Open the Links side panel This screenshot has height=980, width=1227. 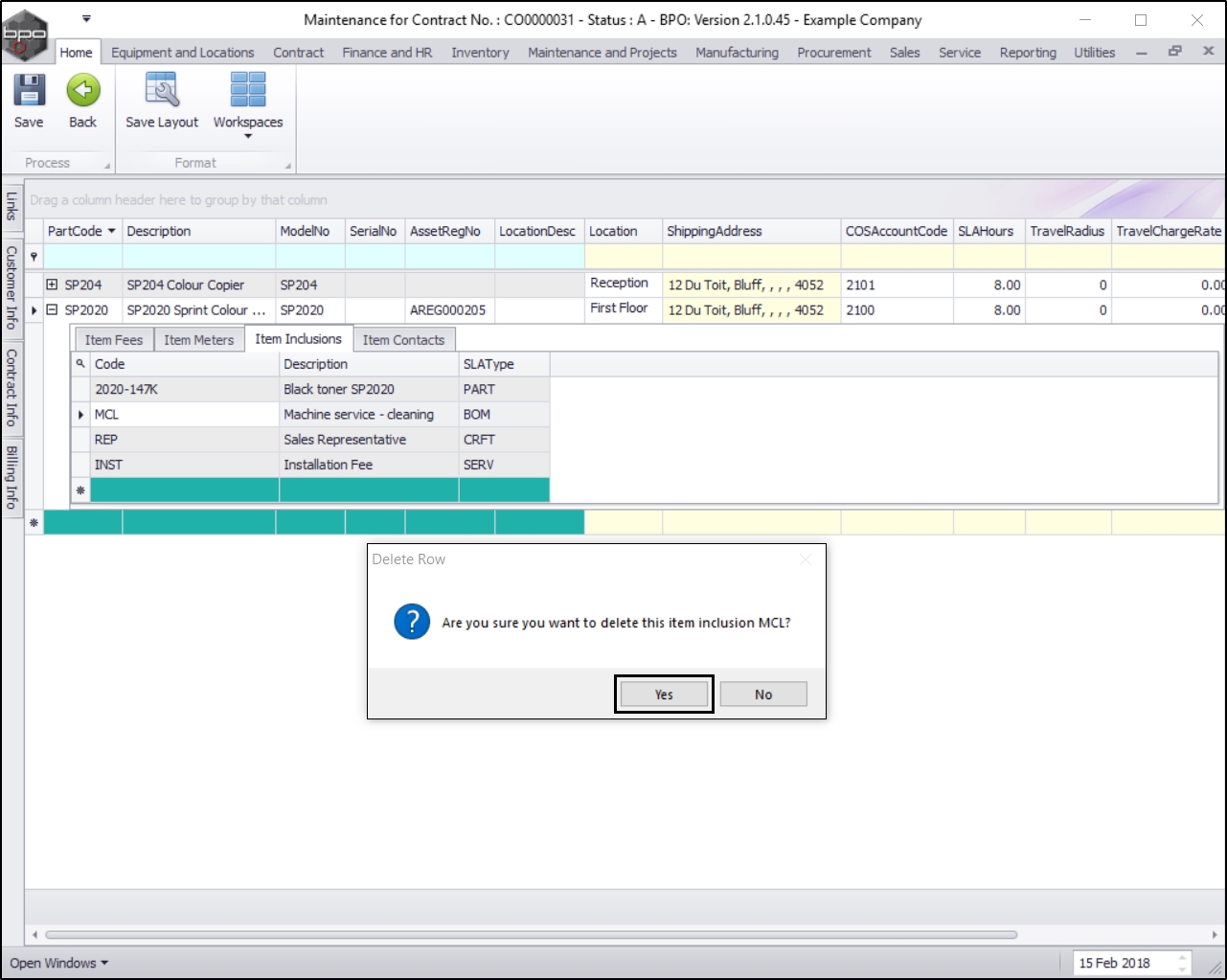pos(11,206)
